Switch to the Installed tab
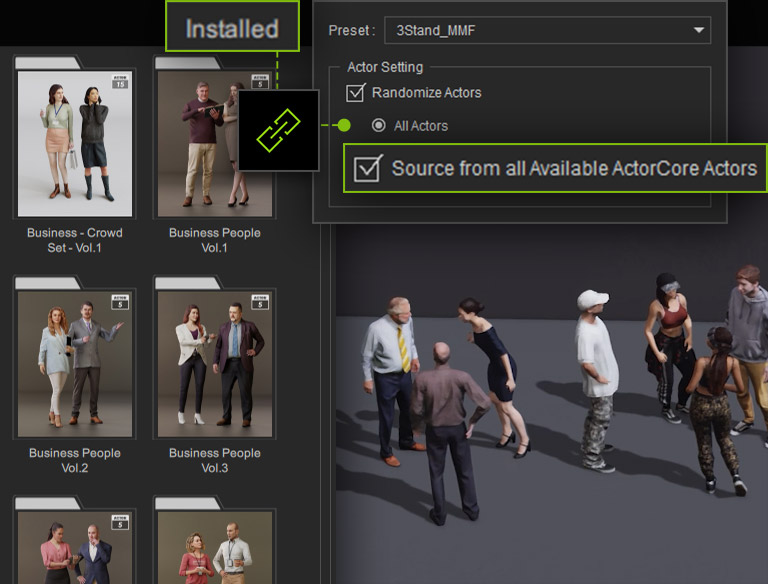 231,28
